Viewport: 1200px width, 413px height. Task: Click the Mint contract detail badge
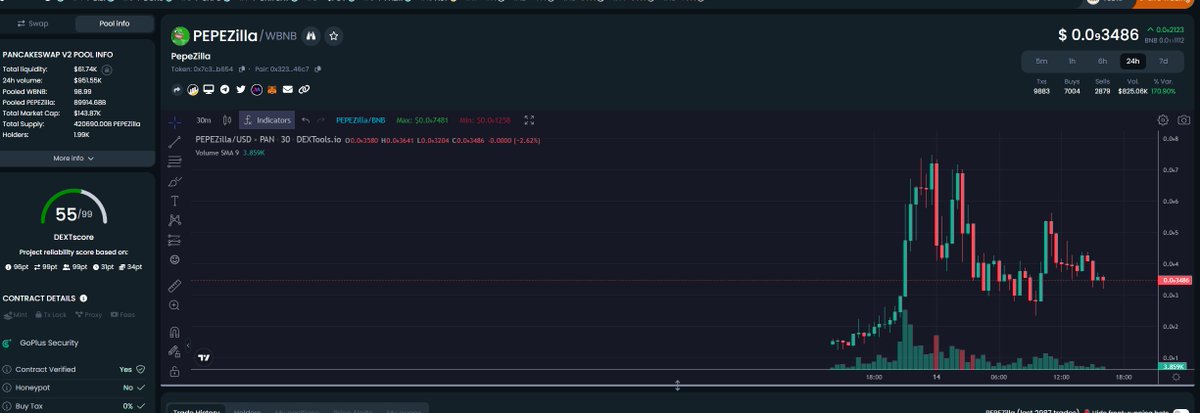pos(17,315)
